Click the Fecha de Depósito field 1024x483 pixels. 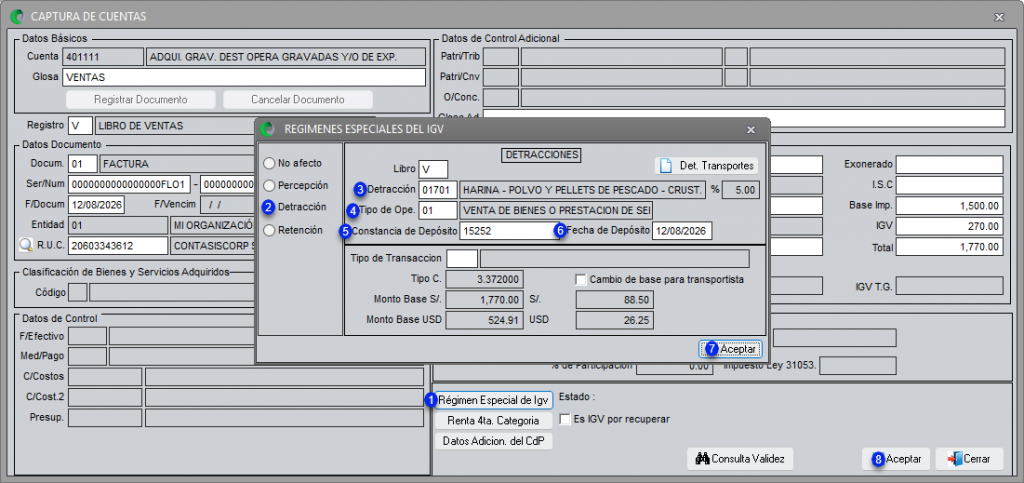[x=682, y=231]
